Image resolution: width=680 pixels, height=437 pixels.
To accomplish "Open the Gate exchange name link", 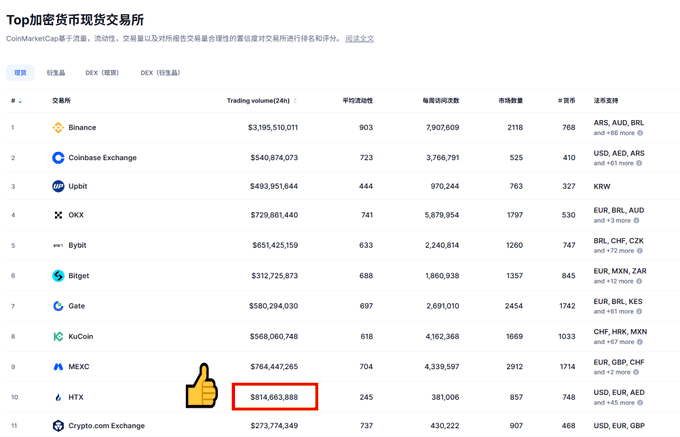I will point(76,306).
